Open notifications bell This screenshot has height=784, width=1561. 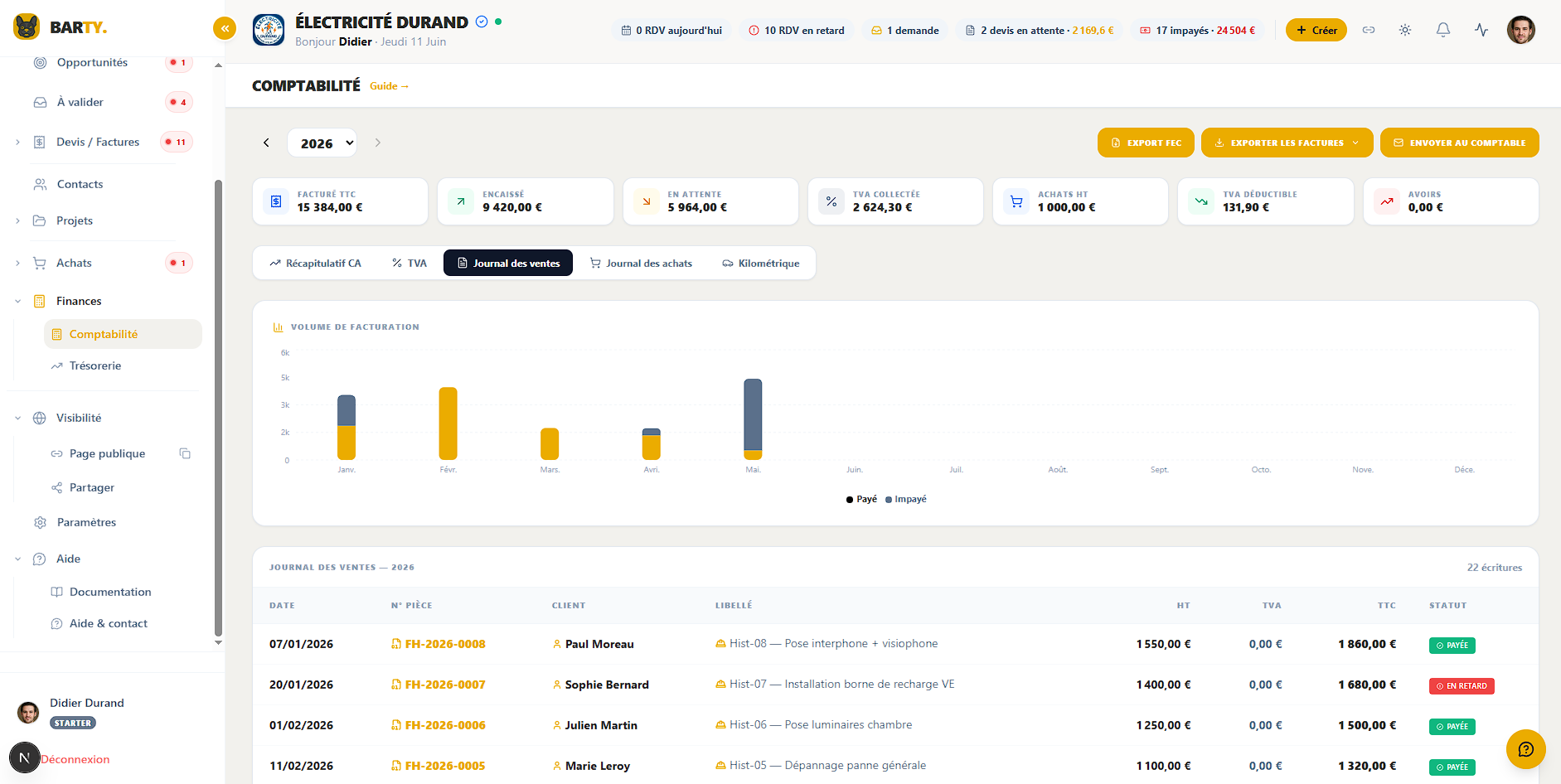click(x=1443, y=30)
